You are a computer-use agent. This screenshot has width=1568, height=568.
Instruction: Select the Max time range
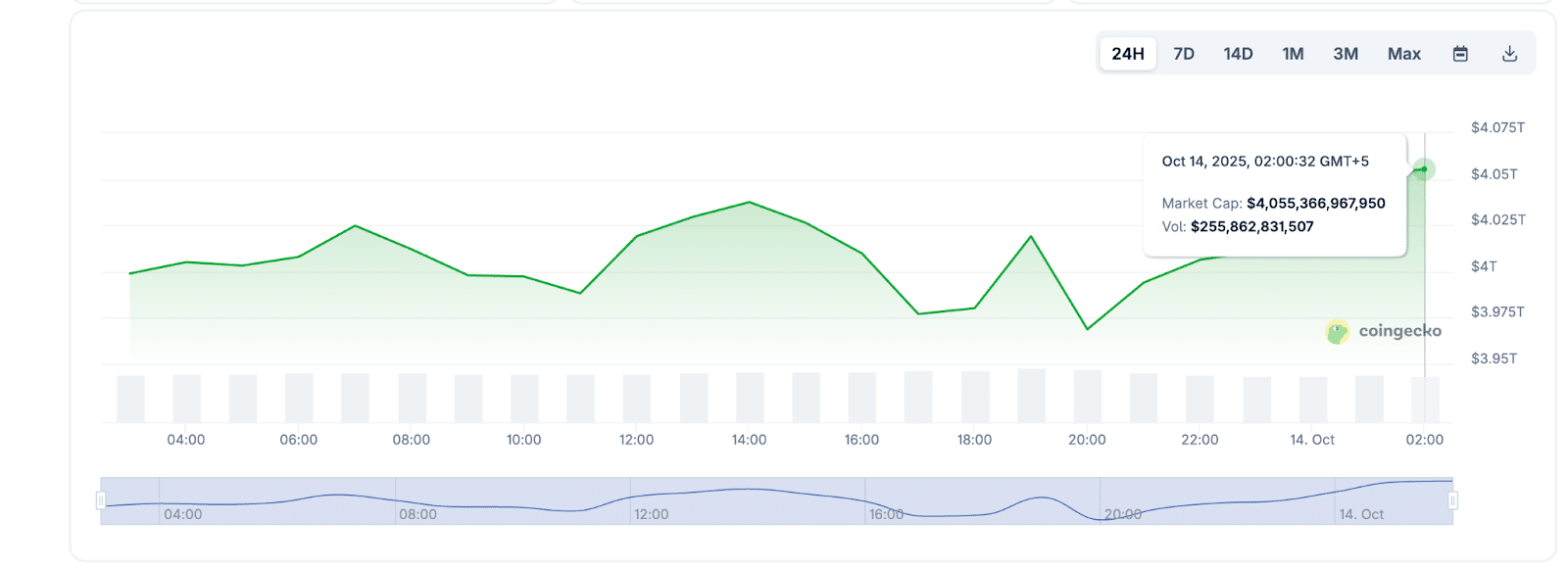coord(1403,54)
